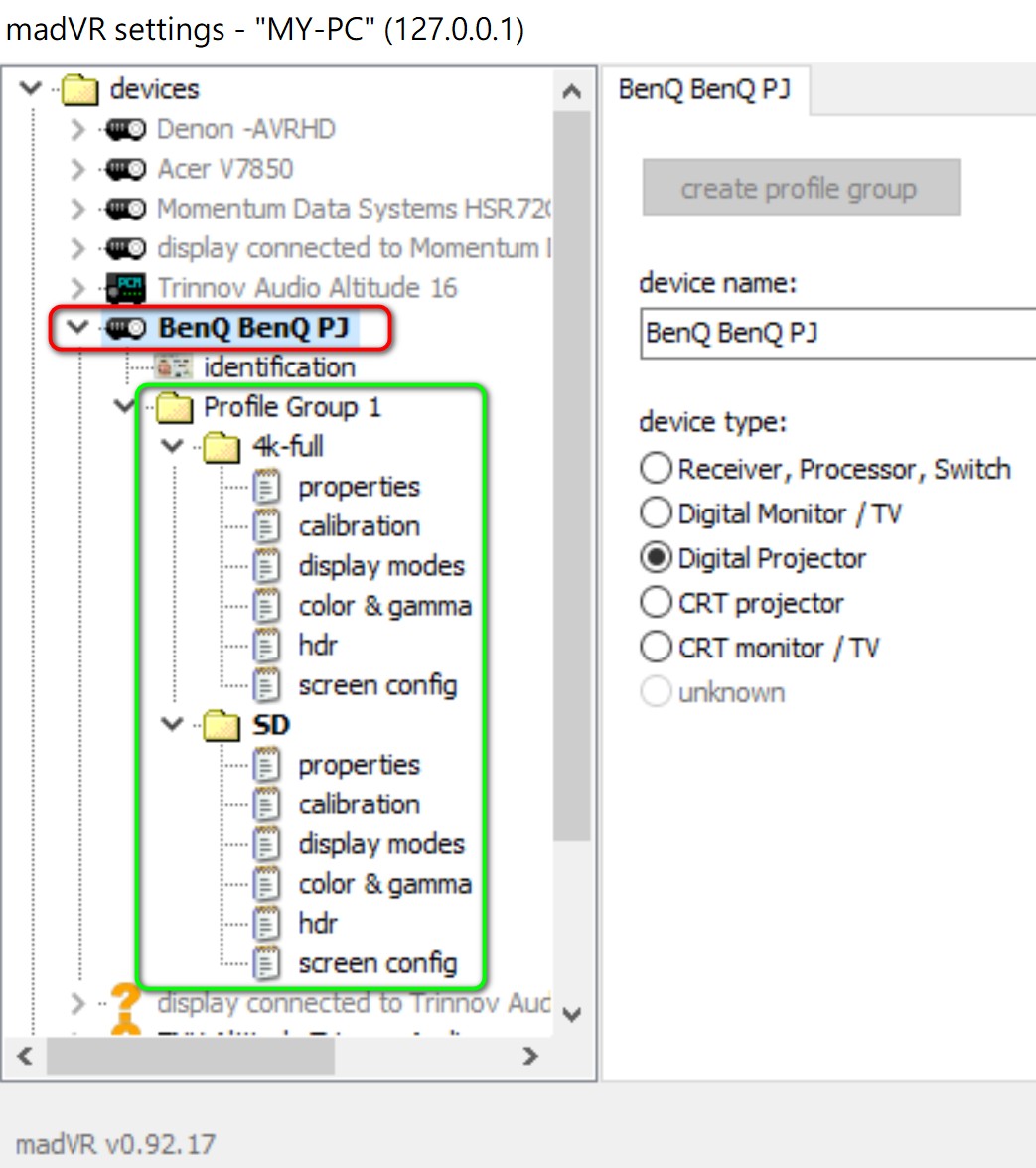
Task: Choose CRT projector device type
Action: [x=656, y=603]
